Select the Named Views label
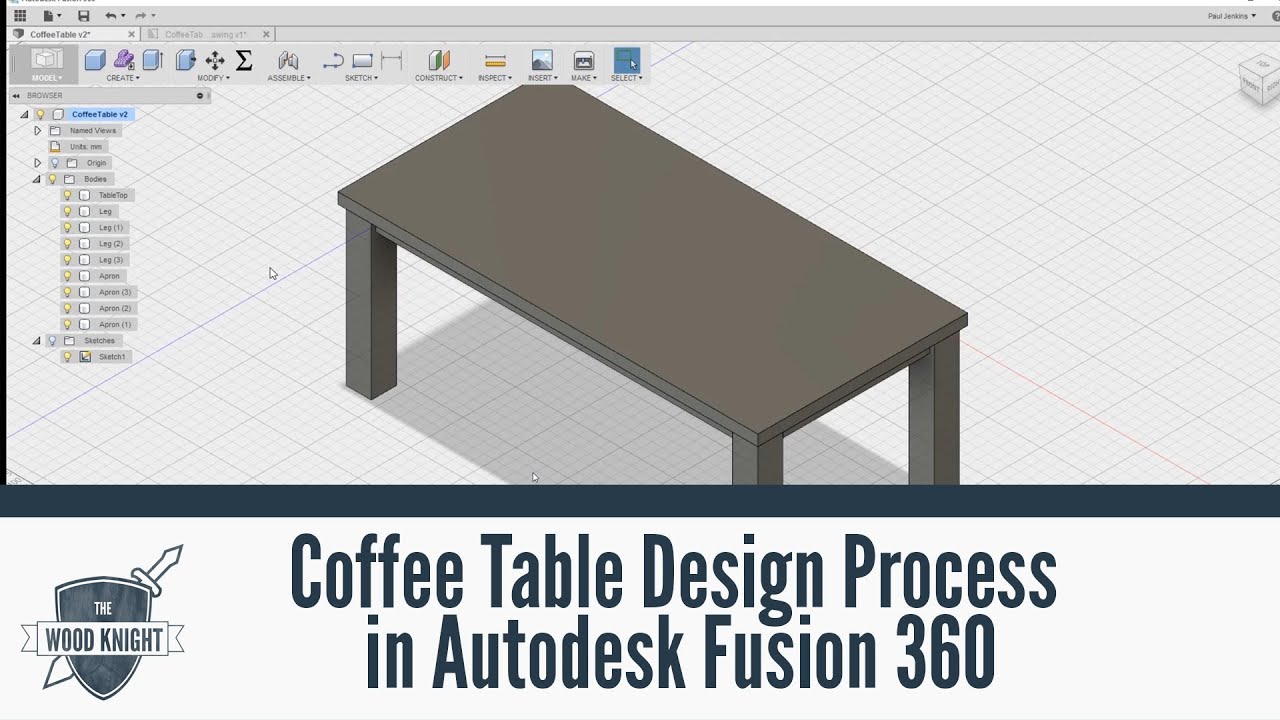Screen dimensions: 1280x720 coord(93,131)
